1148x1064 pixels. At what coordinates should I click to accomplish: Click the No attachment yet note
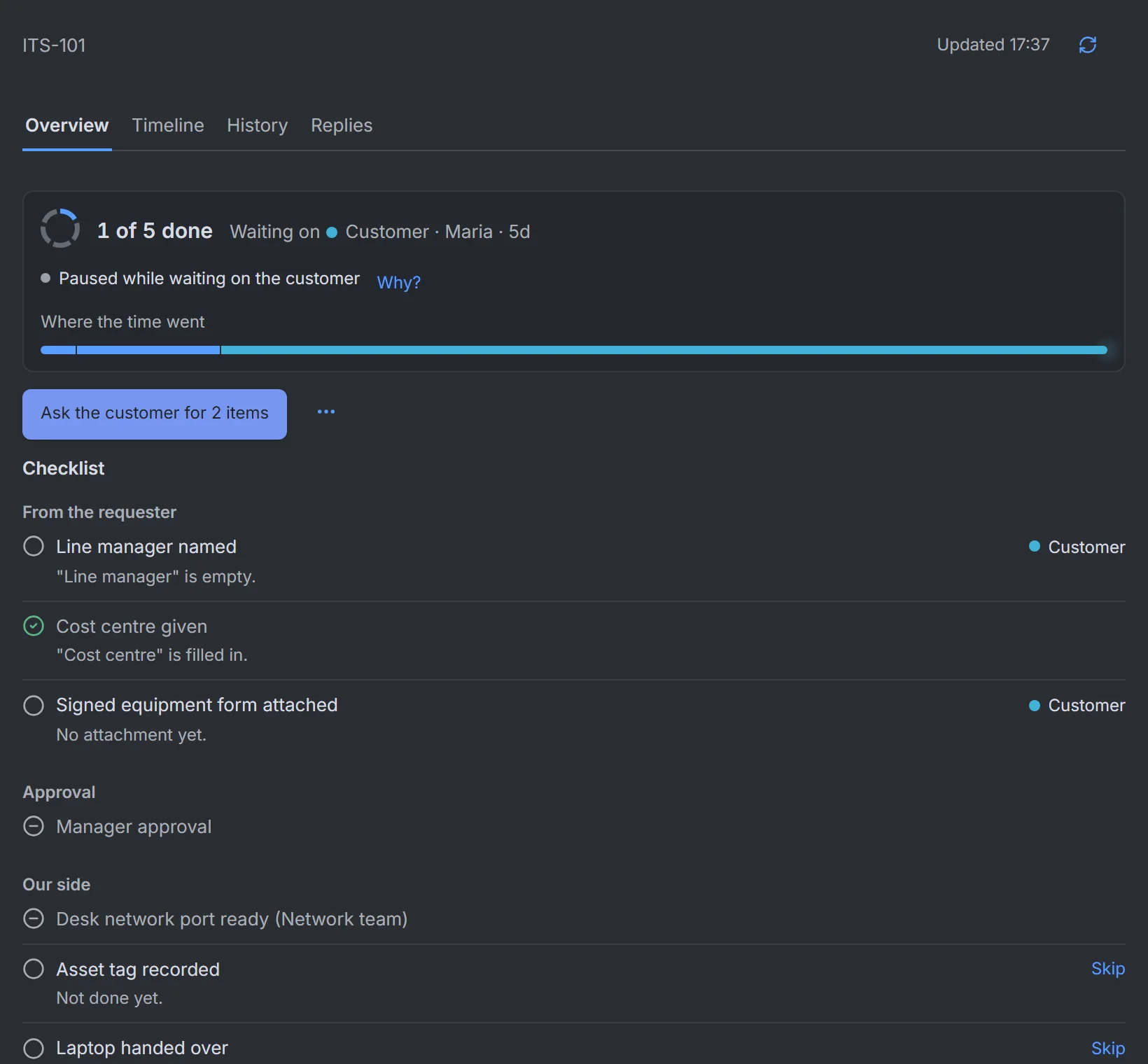pyautogui.click(x=132, y=735)
